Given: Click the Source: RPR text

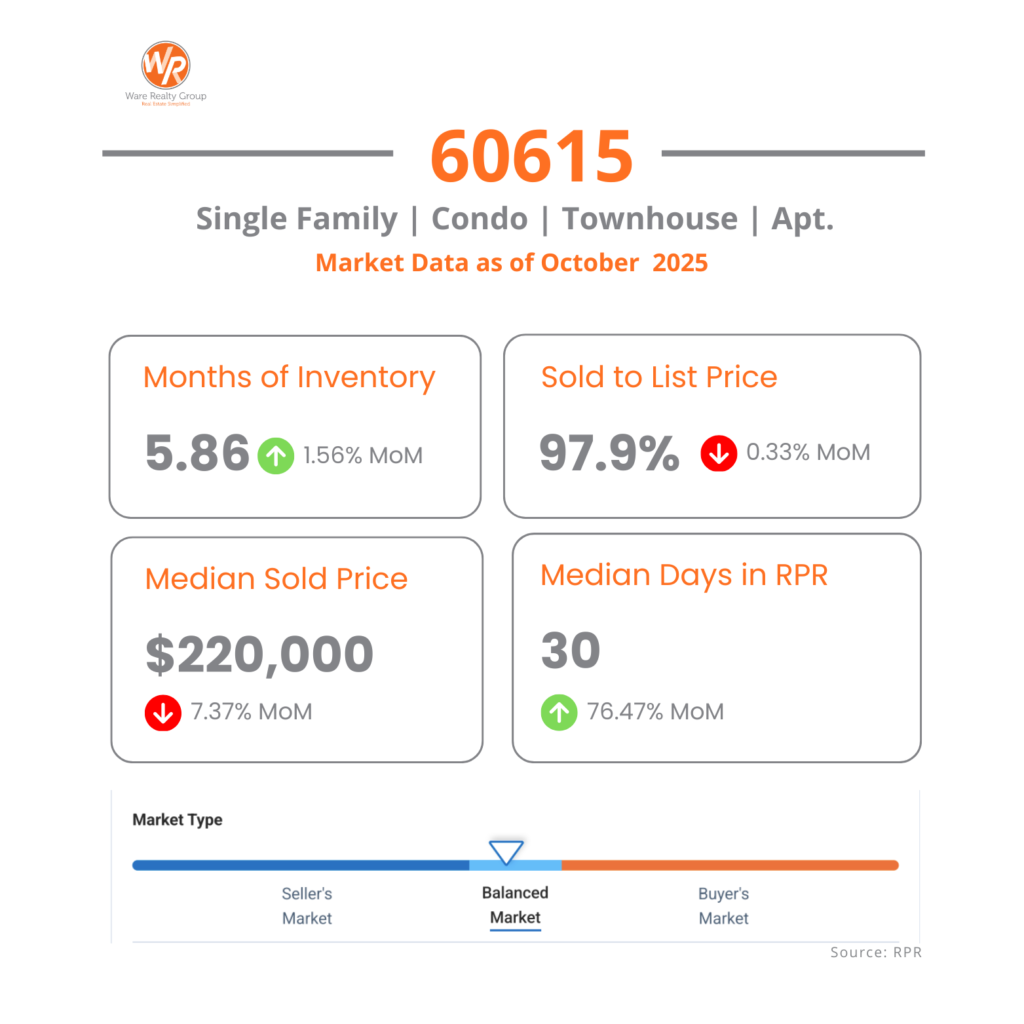Looking at the screenshot, I should coord(875,952).
